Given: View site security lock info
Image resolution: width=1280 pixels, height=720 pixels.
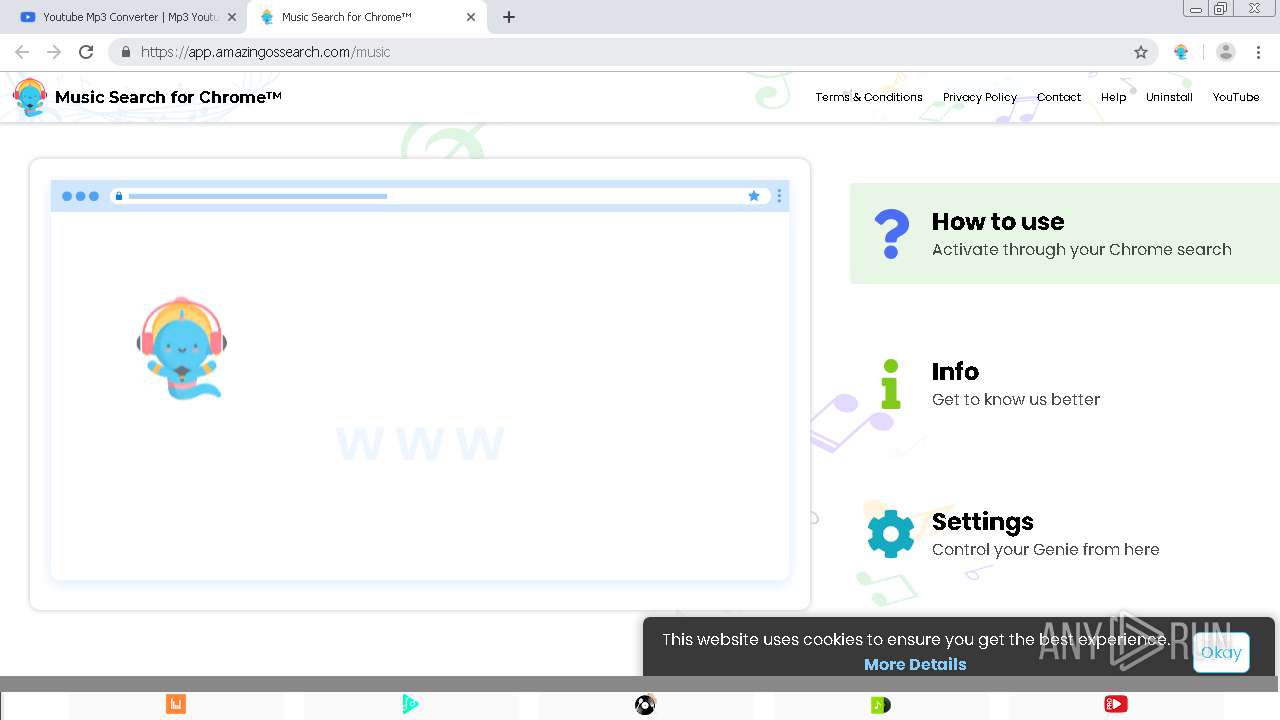Looking at the screenshot, I should click(x=126, y=52).
